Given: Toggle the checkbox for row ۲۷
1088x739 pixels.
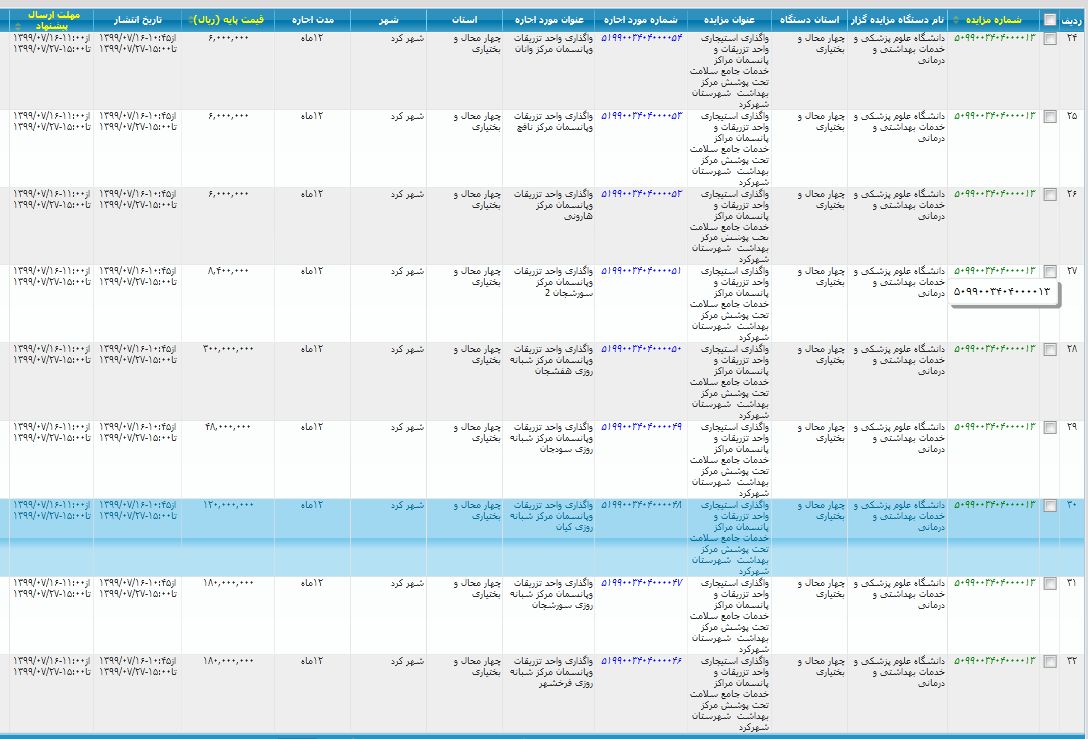Looking at the screenshot, I should [1049, 272].
